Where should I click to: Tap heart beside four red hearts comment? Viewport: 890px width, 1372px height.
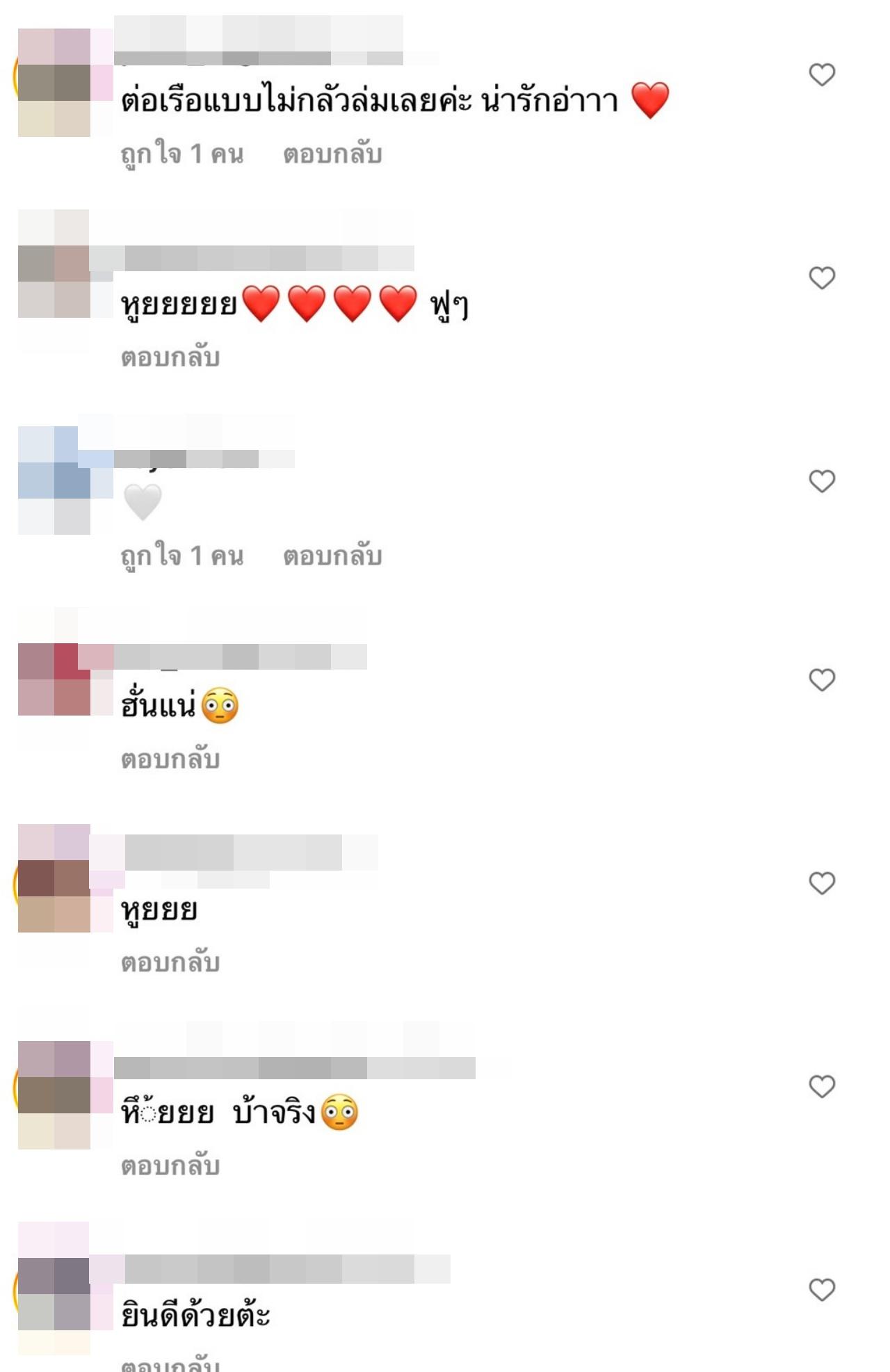[822, 278]
